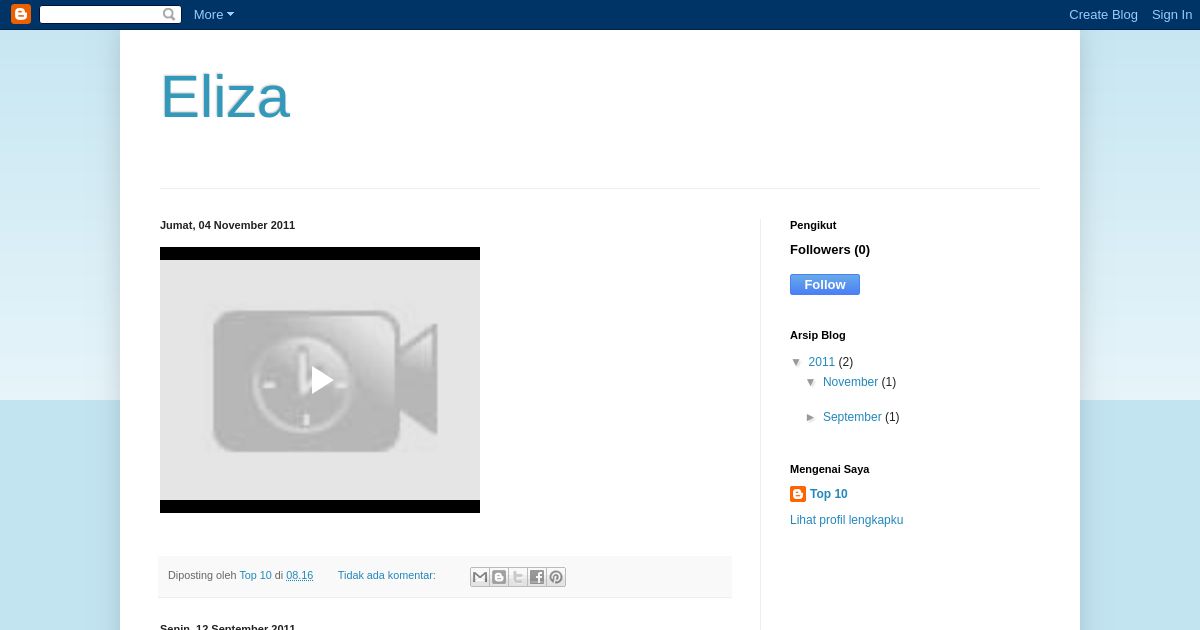
Task: Click the Blogger logo icon in the navbar
Action: [21, 14]
